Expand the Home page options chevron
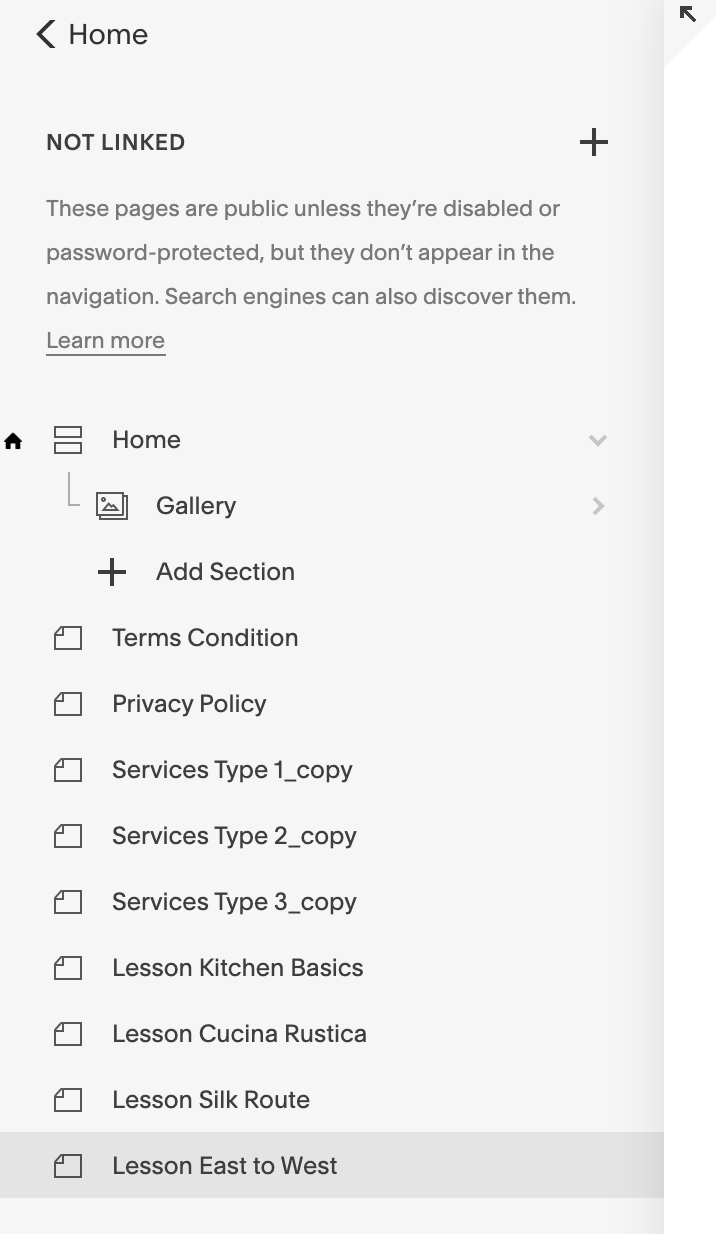This screenshot has width=716, height=1234. pos(598,440)
